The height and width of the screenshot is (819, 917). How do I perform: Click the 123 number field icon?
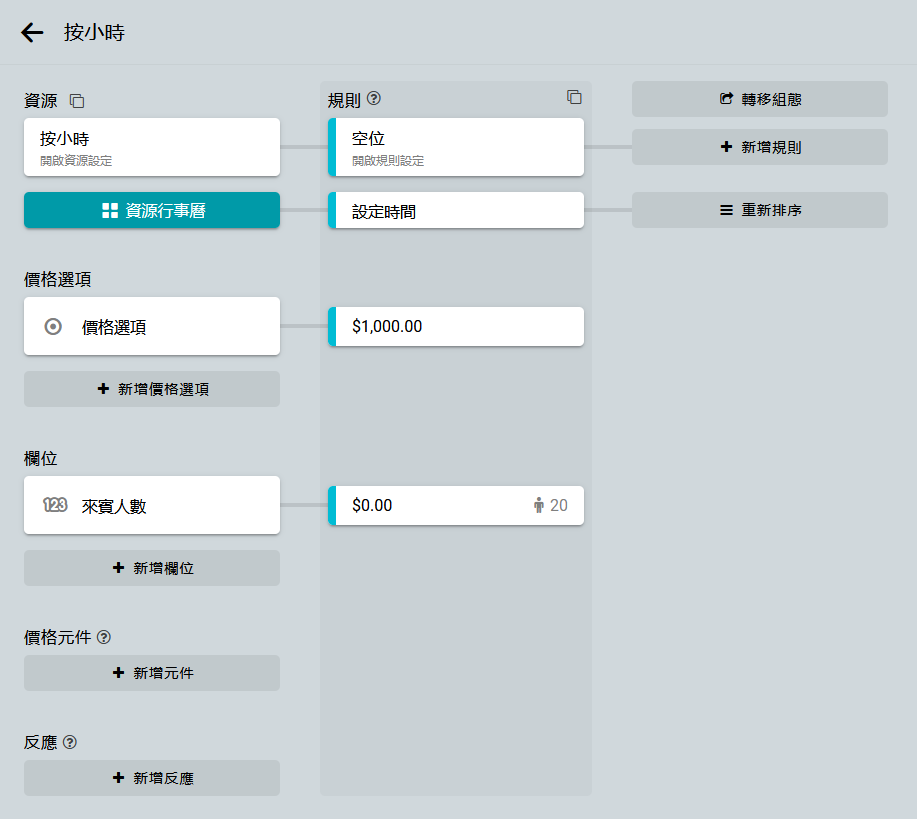coord(55,505)
